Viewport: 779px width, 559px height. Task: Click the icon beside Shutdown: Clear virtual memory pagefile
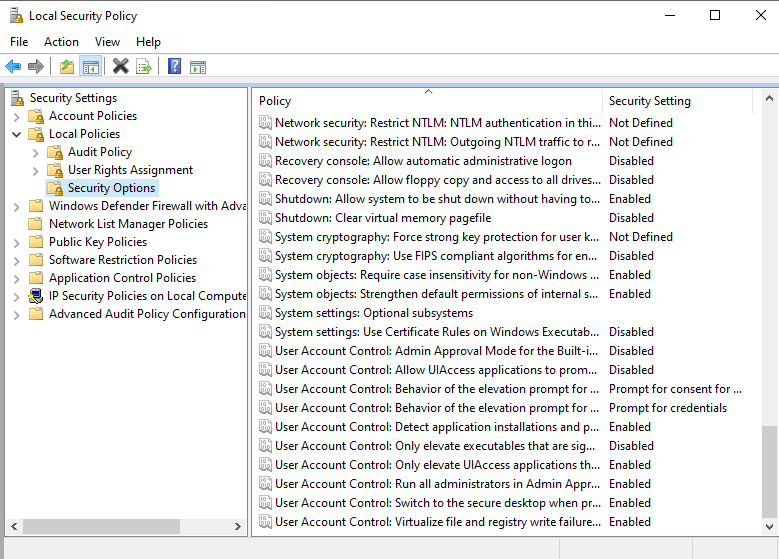[x=265, y=218]
